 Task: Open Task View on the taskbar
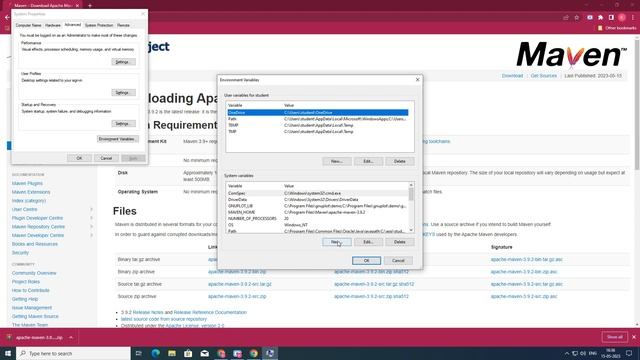pyautogui.click(x=139, y=353)
